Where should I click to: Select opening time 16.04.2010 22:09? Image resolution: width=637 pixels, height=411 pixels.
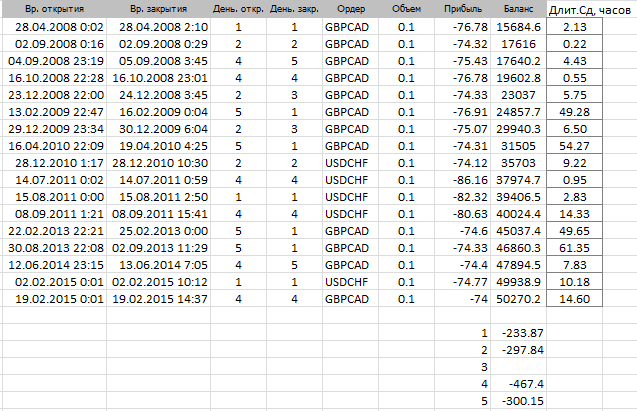[54, 146]
